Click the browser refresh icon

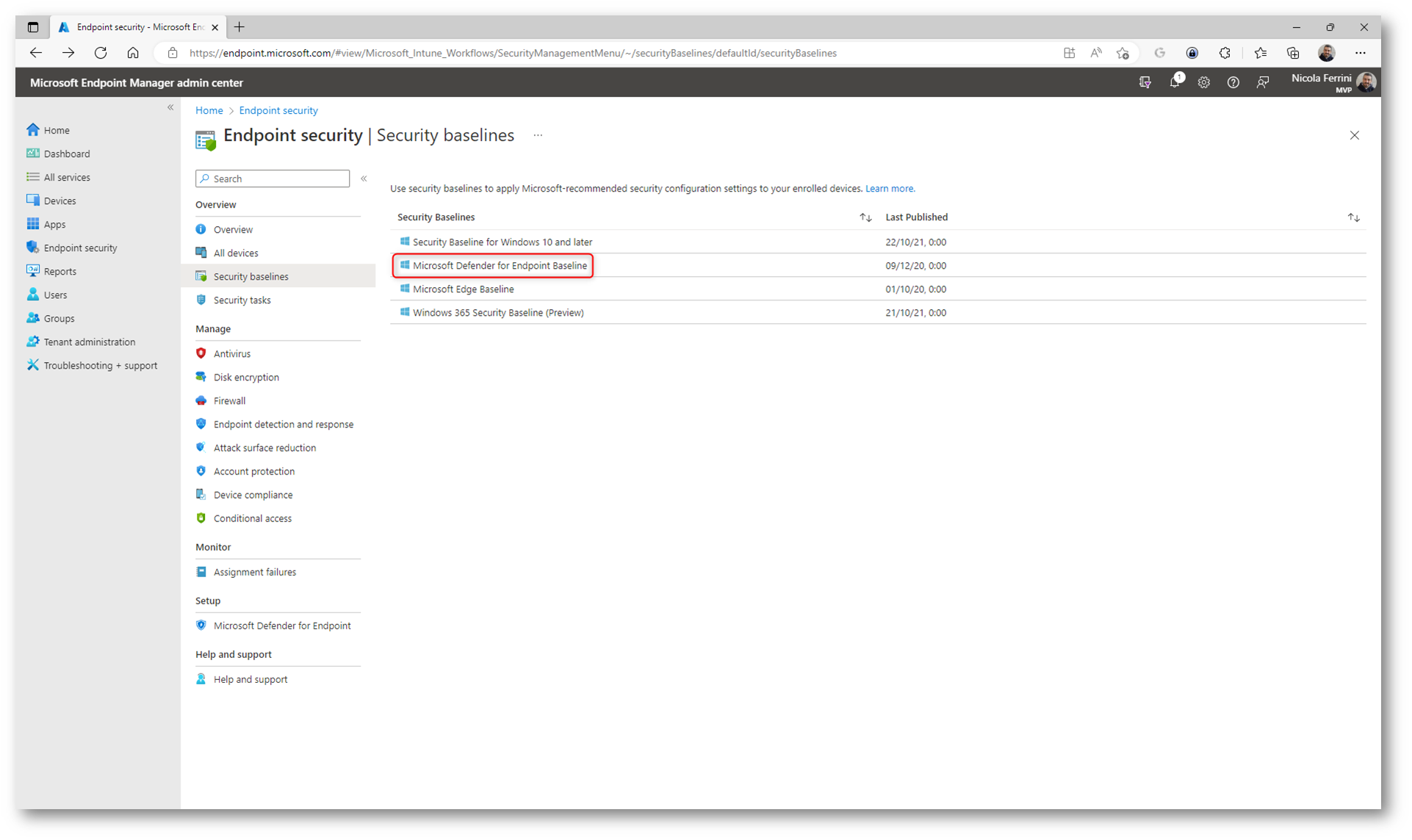[x=101, y=53]
